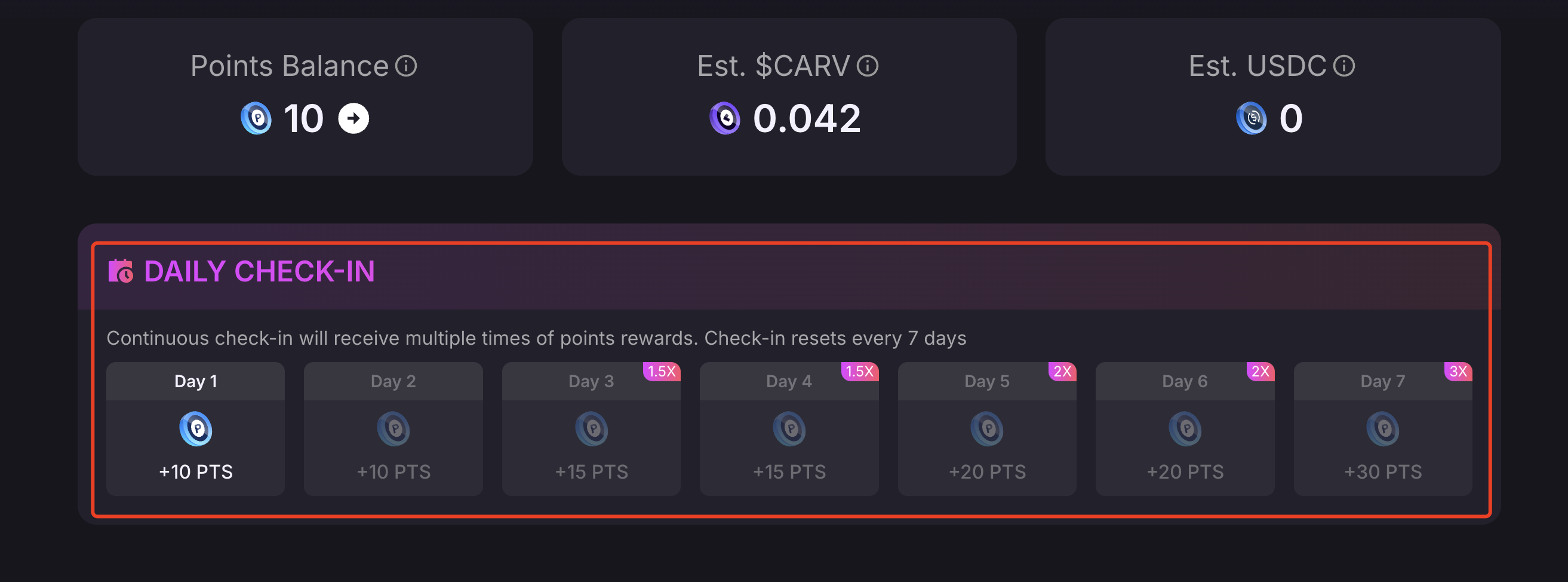1568x582 pixels.
Task: Click the purple $CARV token icon
Action: tap(725, 118)
